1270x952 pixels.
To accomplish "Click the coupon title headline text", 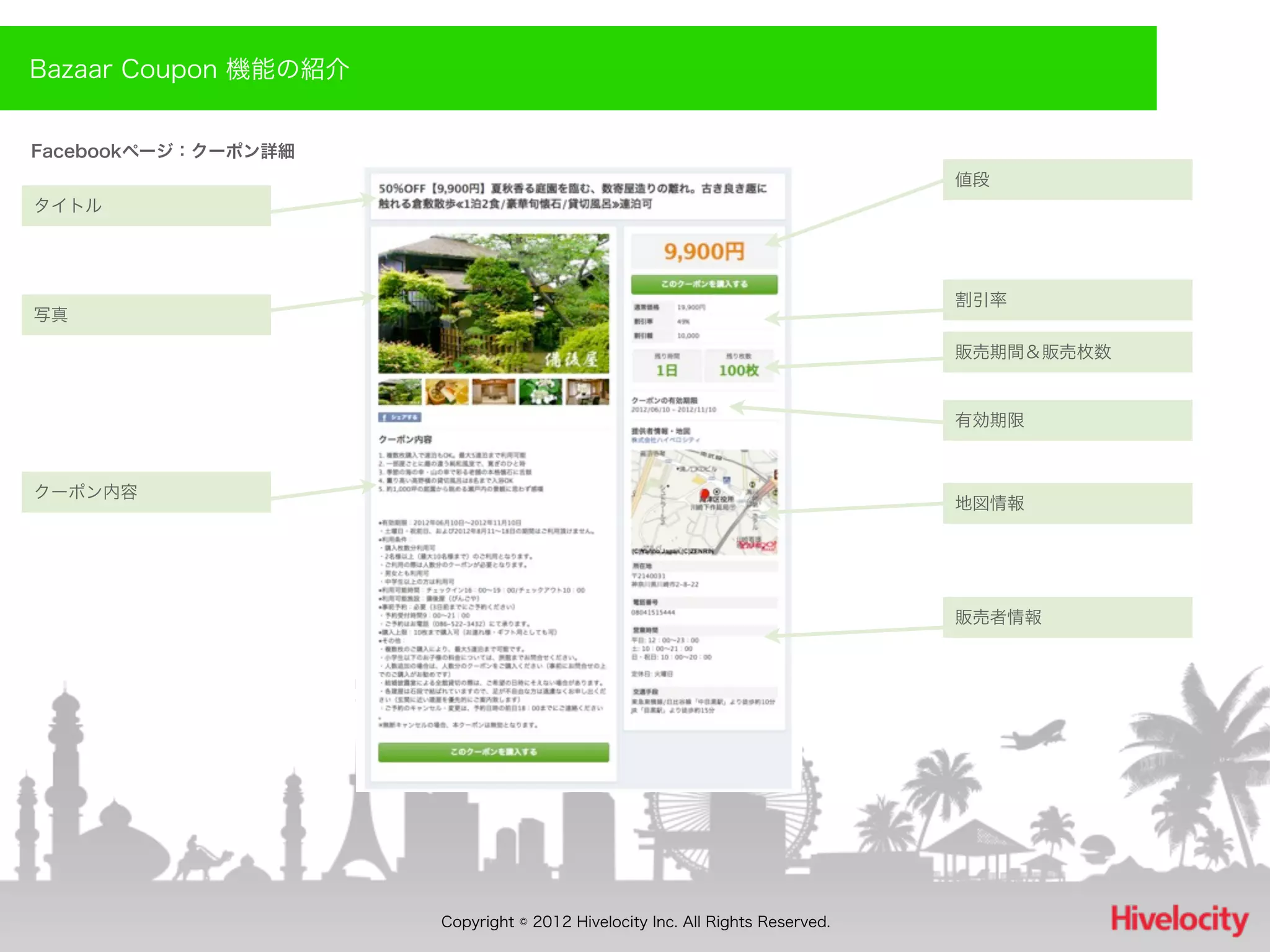I will (574, 196).
